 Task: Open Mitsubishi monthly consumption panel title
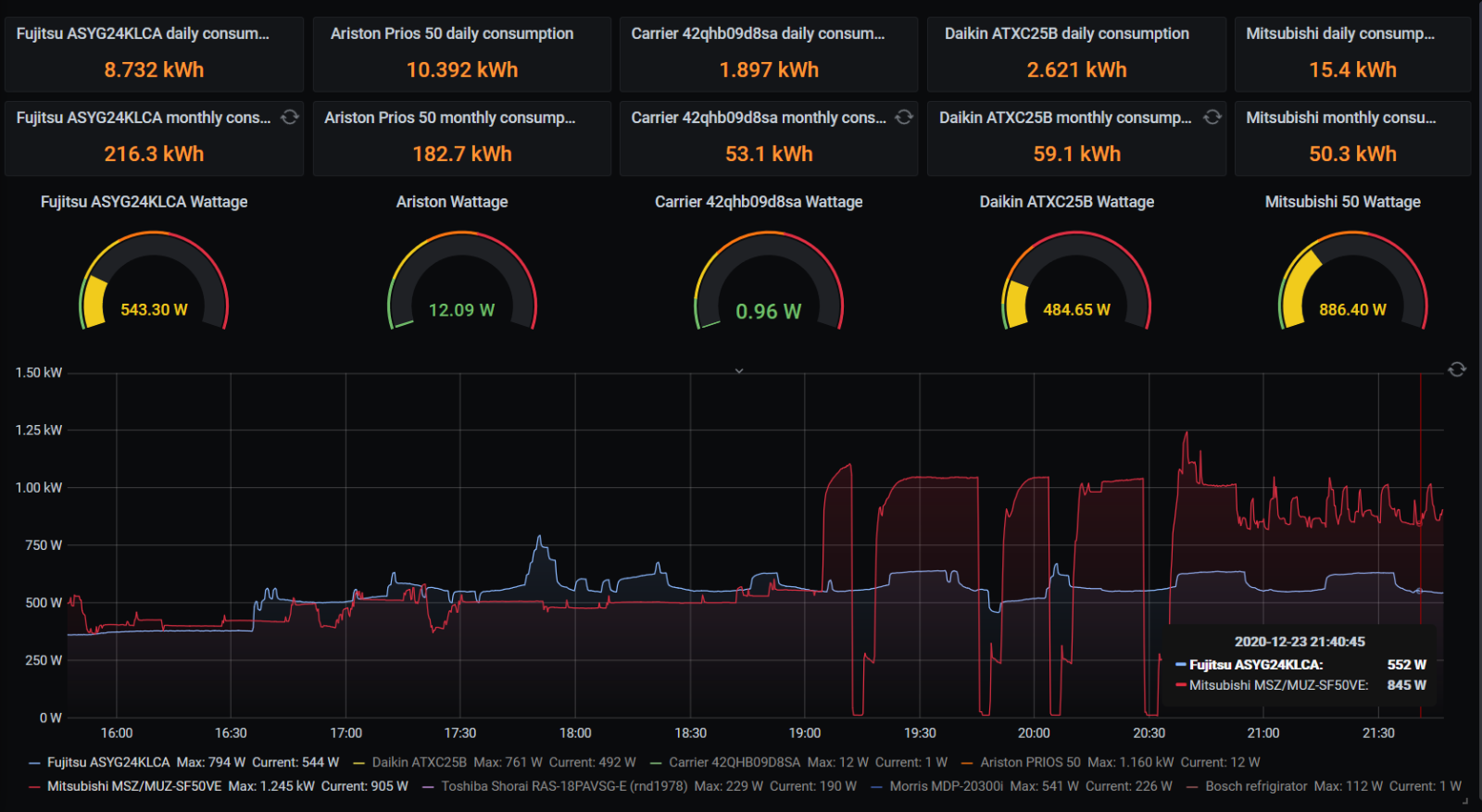point(1341,118)
